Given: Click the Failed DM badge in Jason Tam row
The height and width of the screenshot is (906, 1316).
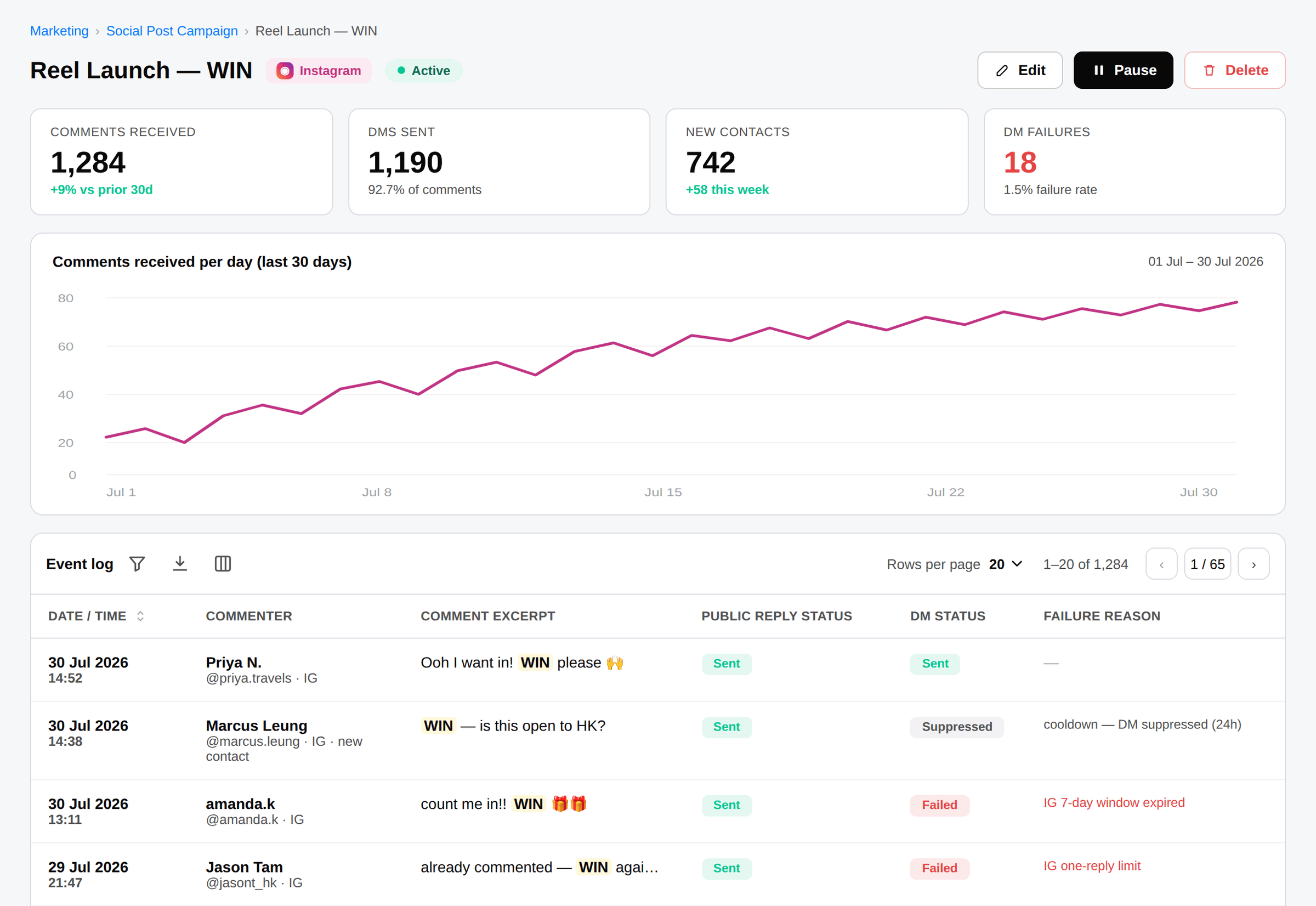Looking at the screenshot, I should (x=940, y=868).
